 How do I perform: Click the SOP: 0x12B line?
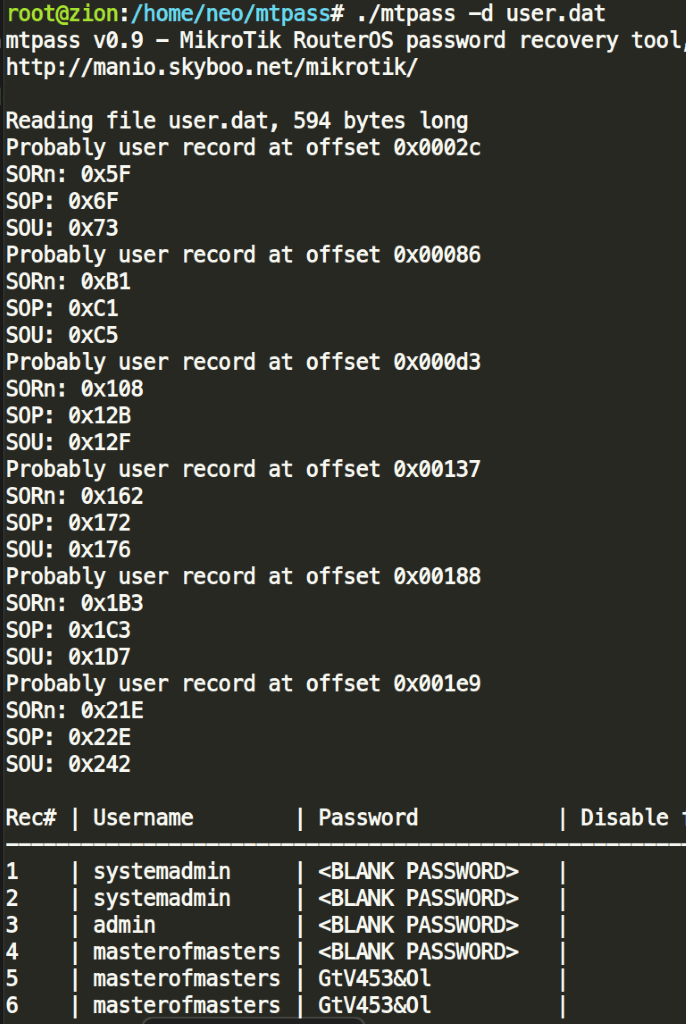(x=69, y=415)
